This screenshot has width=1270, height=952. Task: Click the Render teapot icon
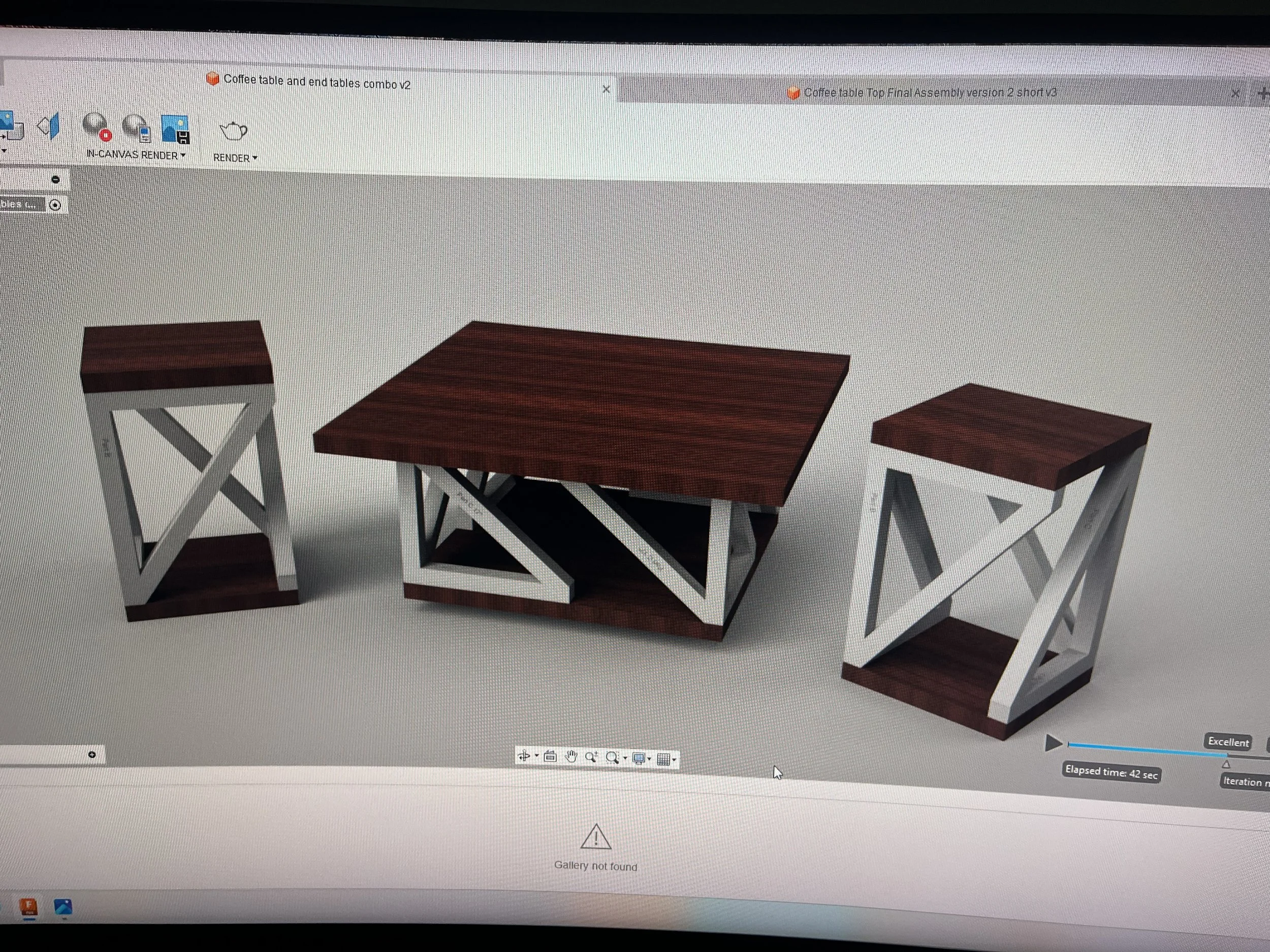233,132
